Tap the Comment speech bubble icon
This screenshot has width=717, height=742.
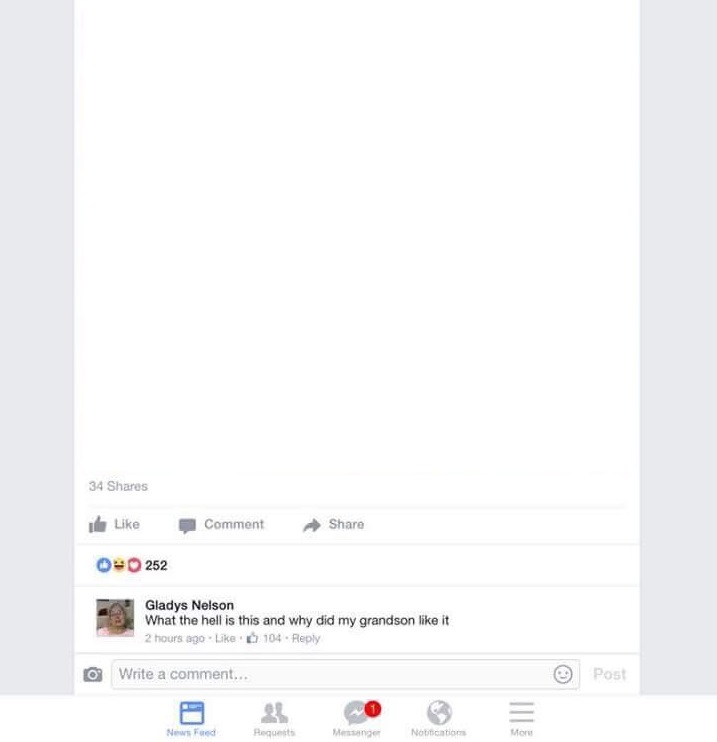pos(187,526)
